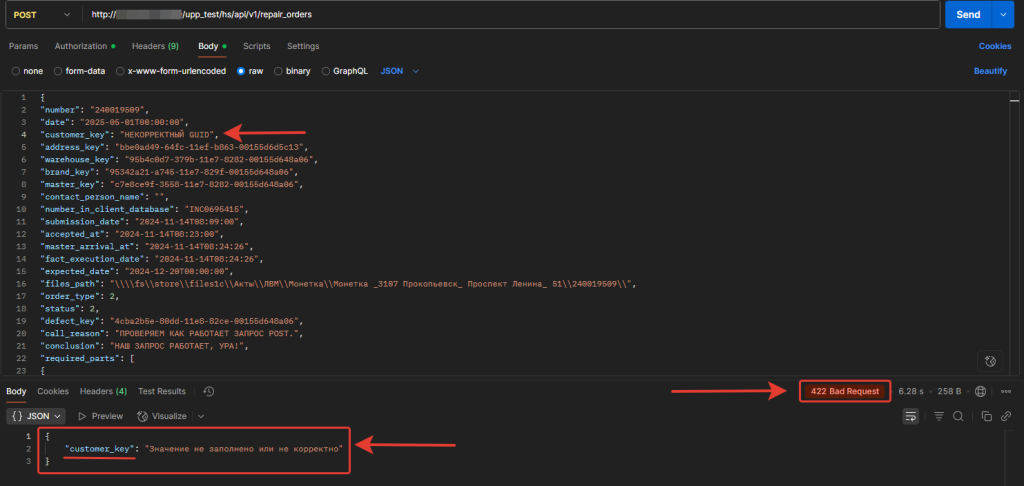This screenshot has height=486, width=1024.
Task: Select the none body type radio
Action: click(x=15, y=71)
